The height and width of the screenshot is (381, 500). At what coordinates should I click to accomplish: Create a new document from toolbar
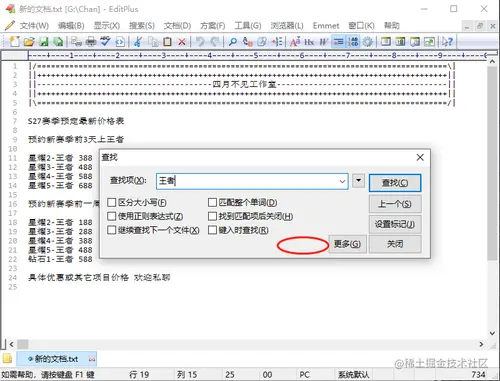(x=14, y=42)
